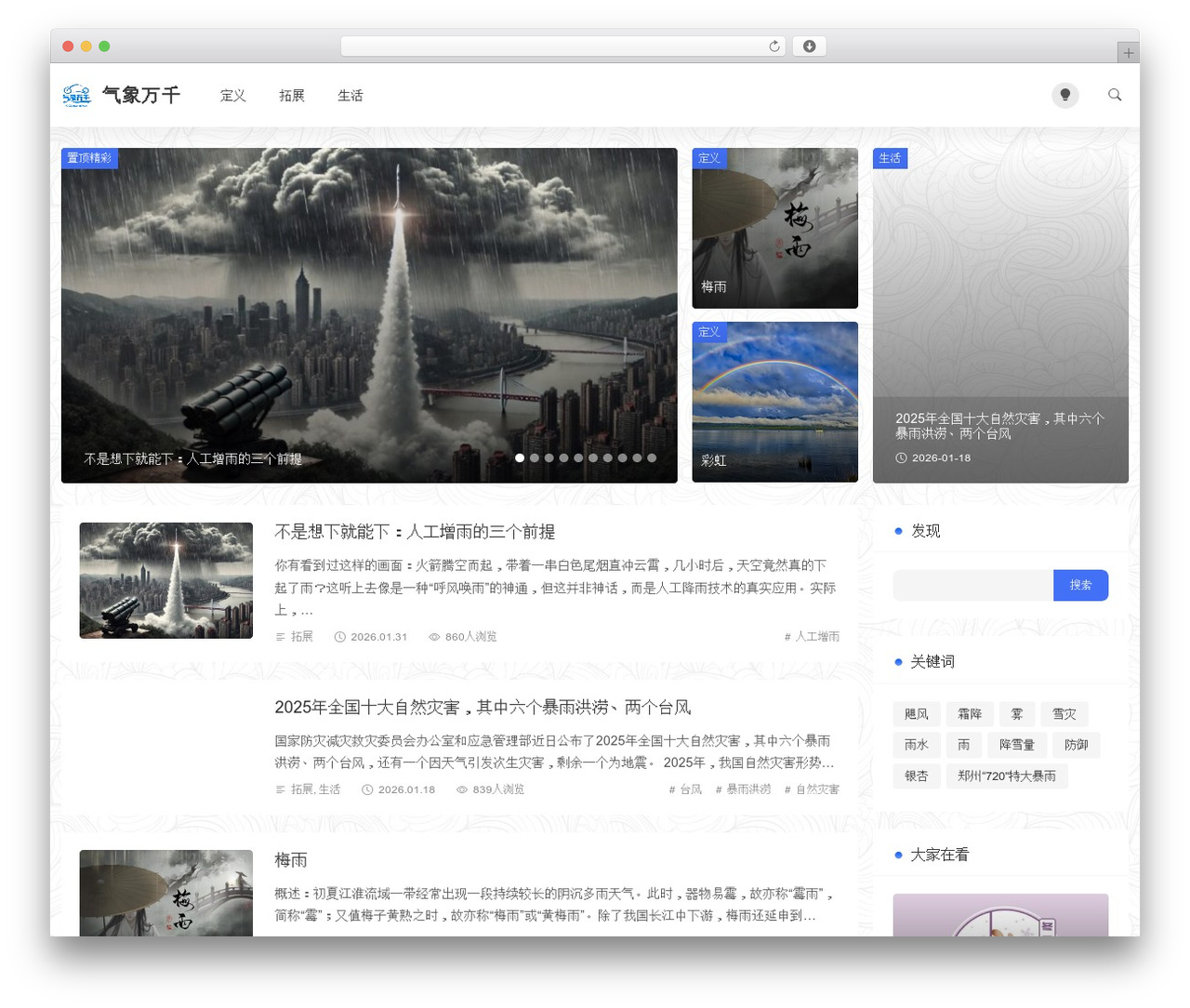Image resolution: width=1190 pixels, height=1008 pixels.
Task: Click the blue 搜索 button
Action: tap(1081, 585)
